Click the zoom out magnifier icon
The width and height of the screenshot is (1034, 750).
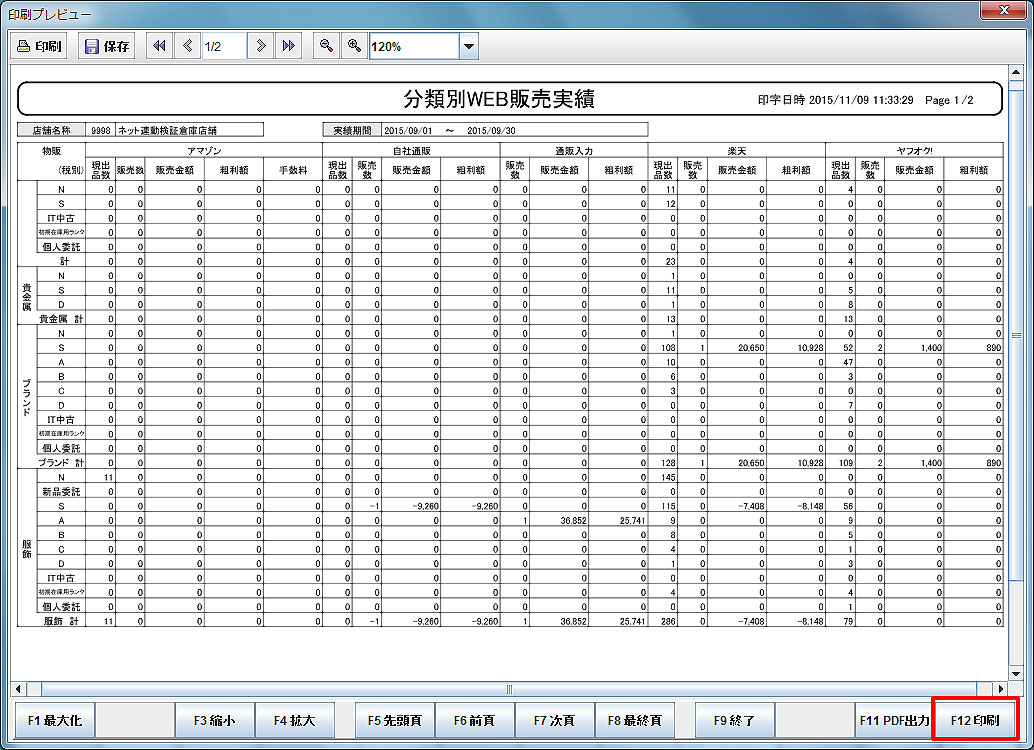pyautogui.click(x=325, y=46)
